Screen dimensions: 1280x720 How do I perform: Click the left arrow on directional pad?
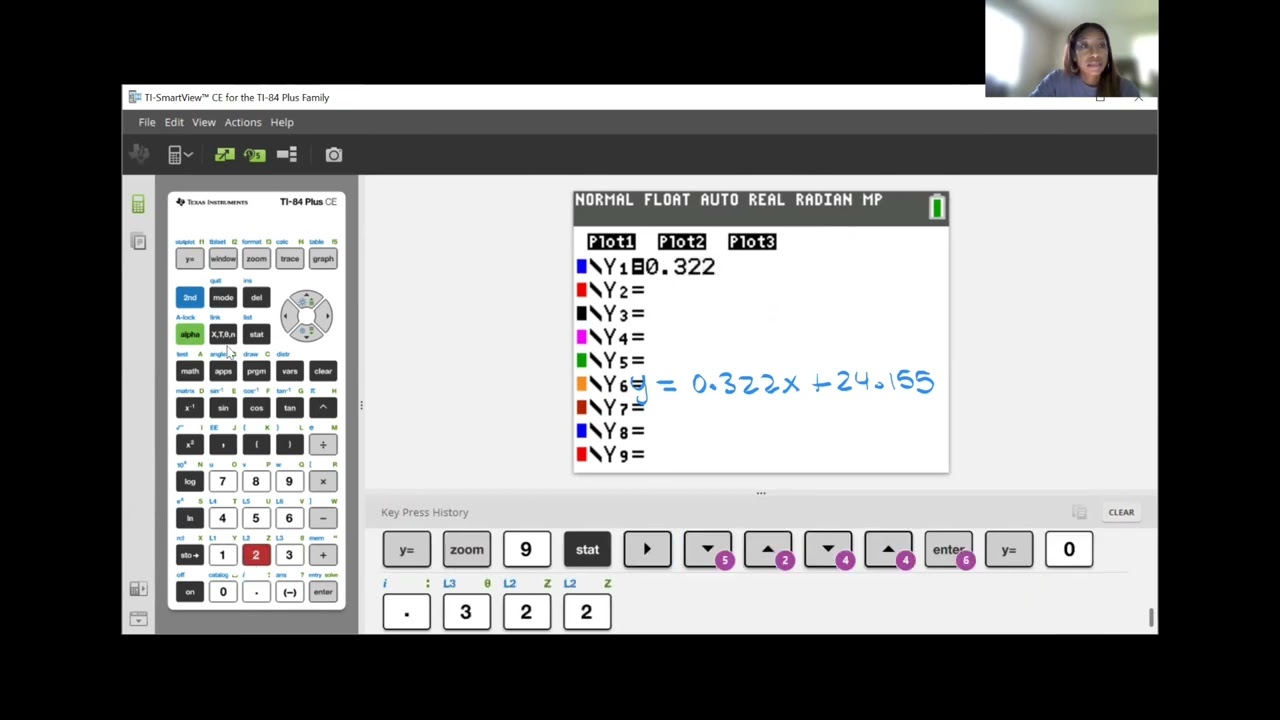[287, 316]
